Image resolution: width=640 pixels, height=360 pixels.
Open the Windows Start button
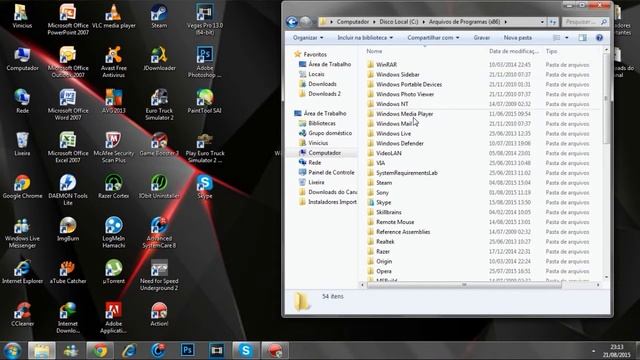click(12, 350)
